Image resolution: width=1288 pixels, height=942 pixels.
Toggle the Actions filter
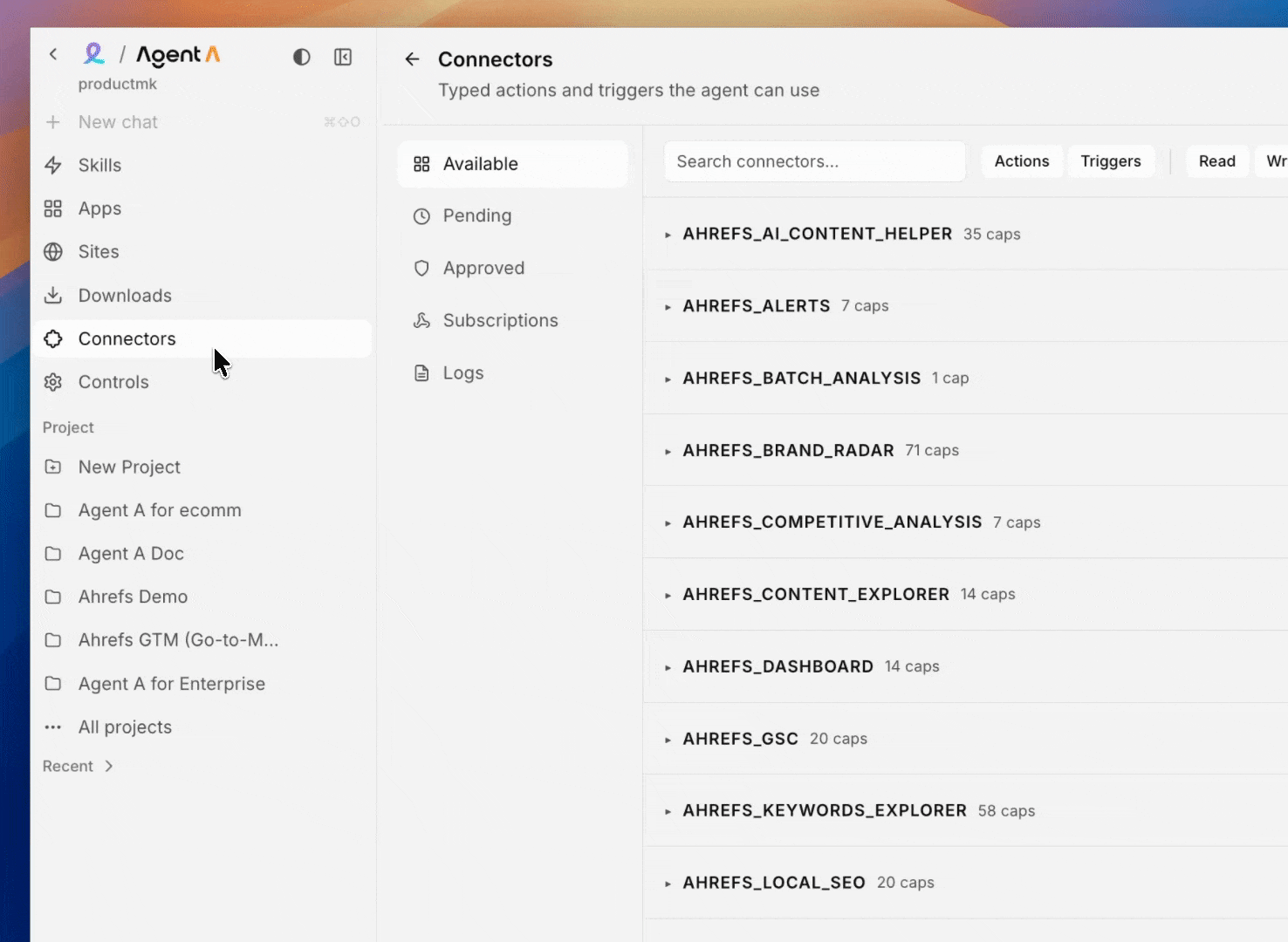tap(1022, 161)
